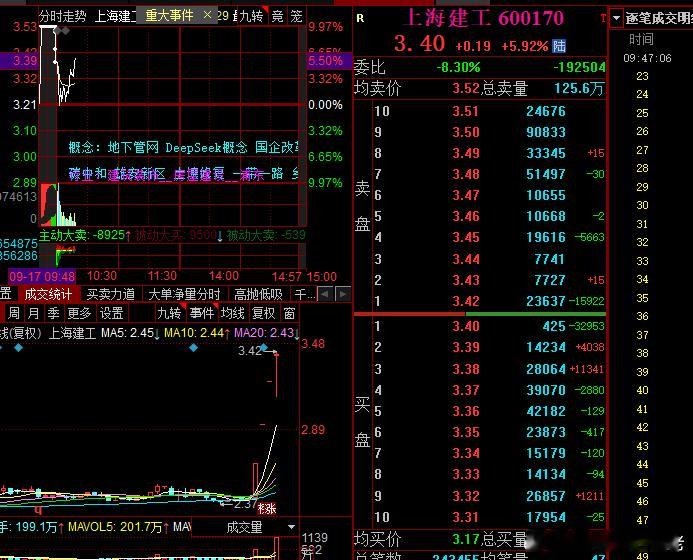Close the 重大事件 popup tab
The height and width of the screenshot is (560, 693).
coord(207,15)
